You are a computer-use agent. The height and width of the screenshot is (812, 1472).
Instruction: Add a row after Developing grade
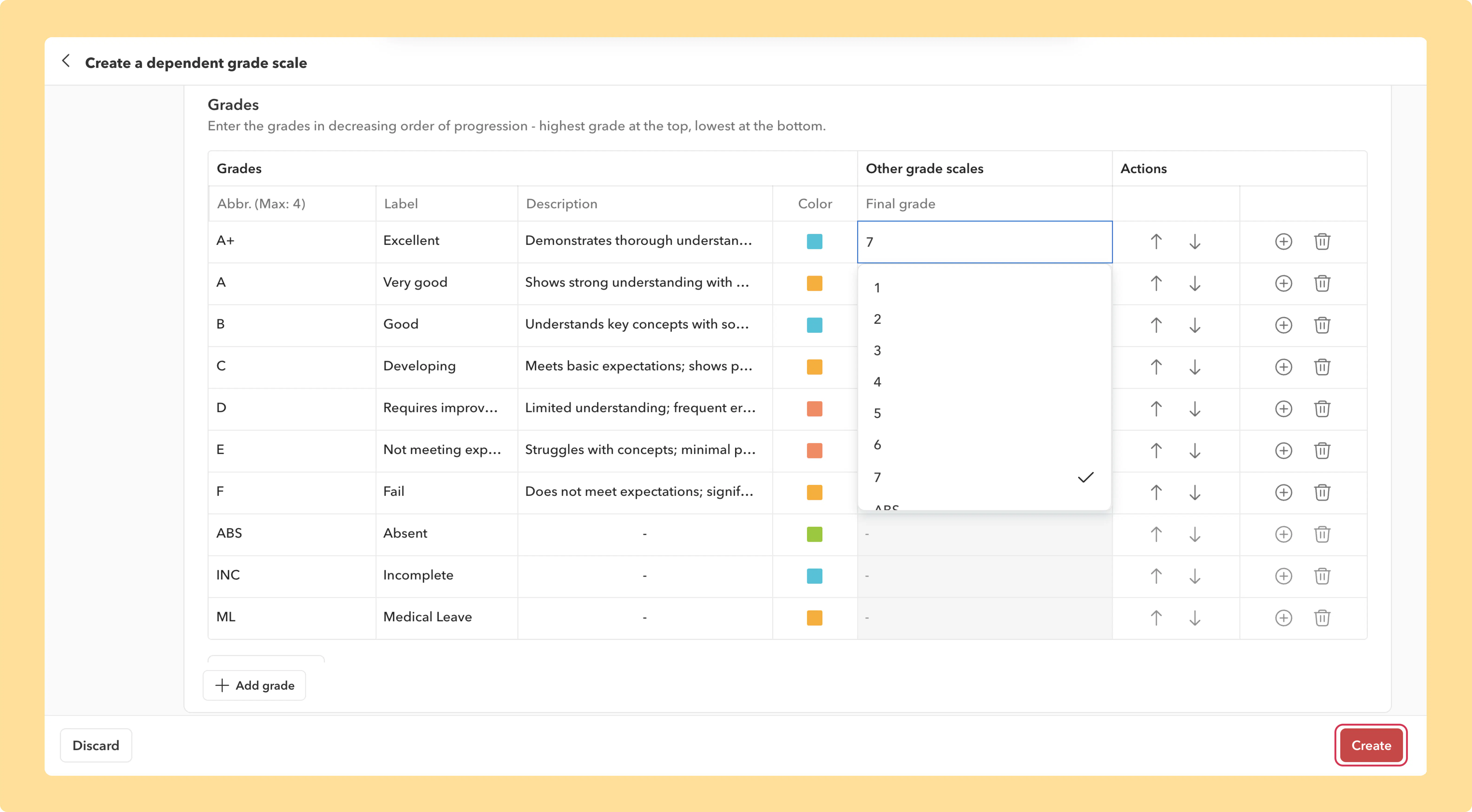[x=1283, y=366]
